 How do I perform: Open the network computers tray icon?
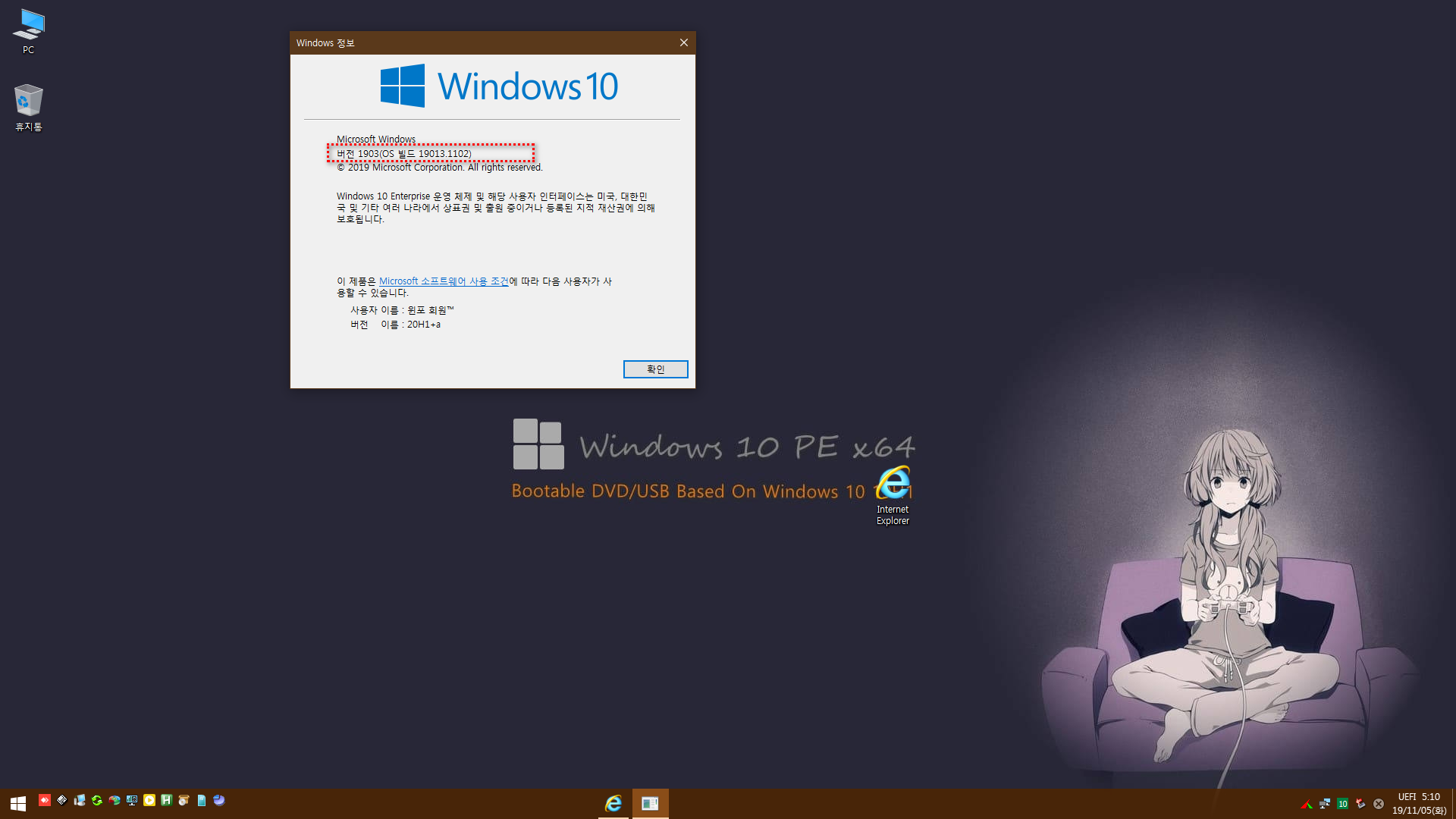(1325, 804)
